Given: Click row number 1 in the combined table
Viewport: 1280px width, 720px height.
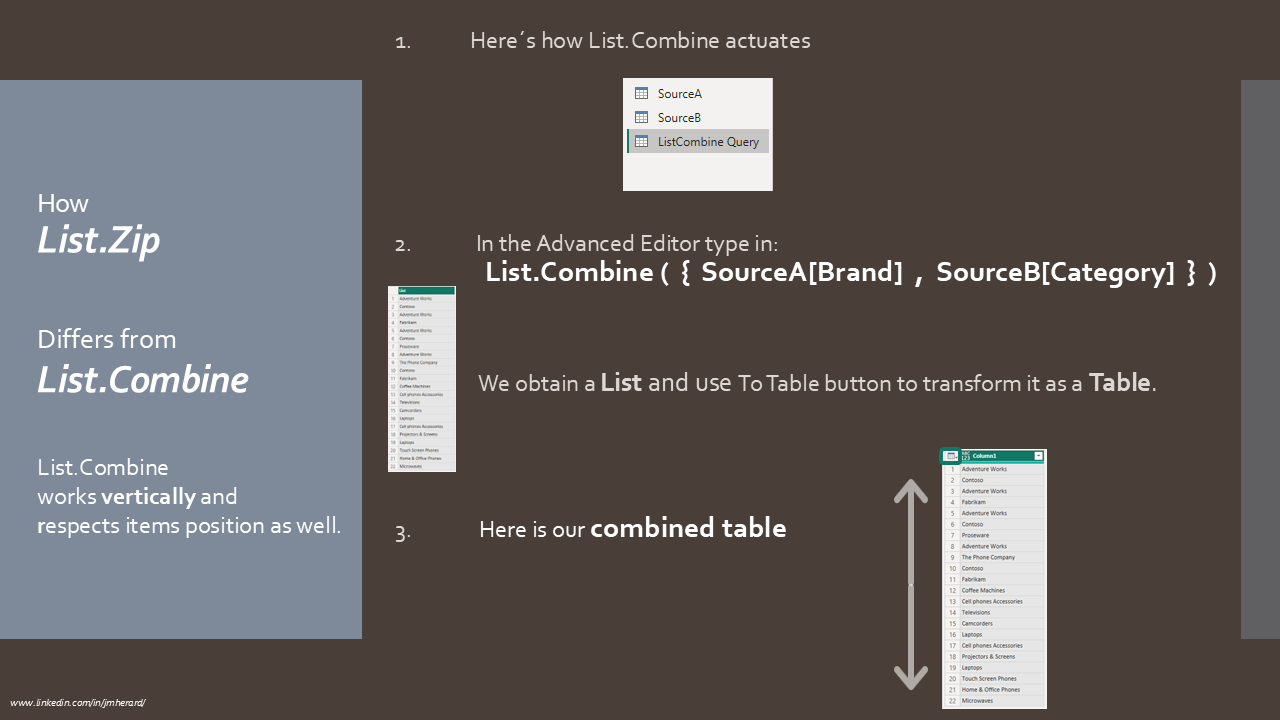Looking at the screenshot, I should click(952, 468).
